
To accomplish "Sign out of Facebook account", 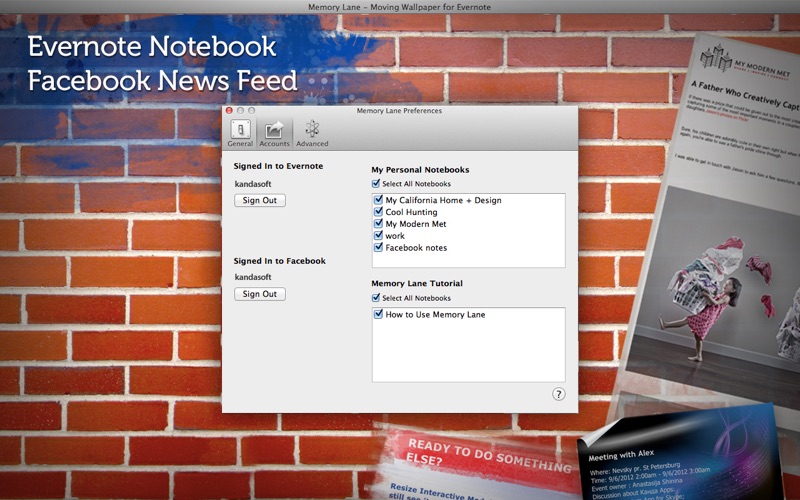I will [260, 294].
